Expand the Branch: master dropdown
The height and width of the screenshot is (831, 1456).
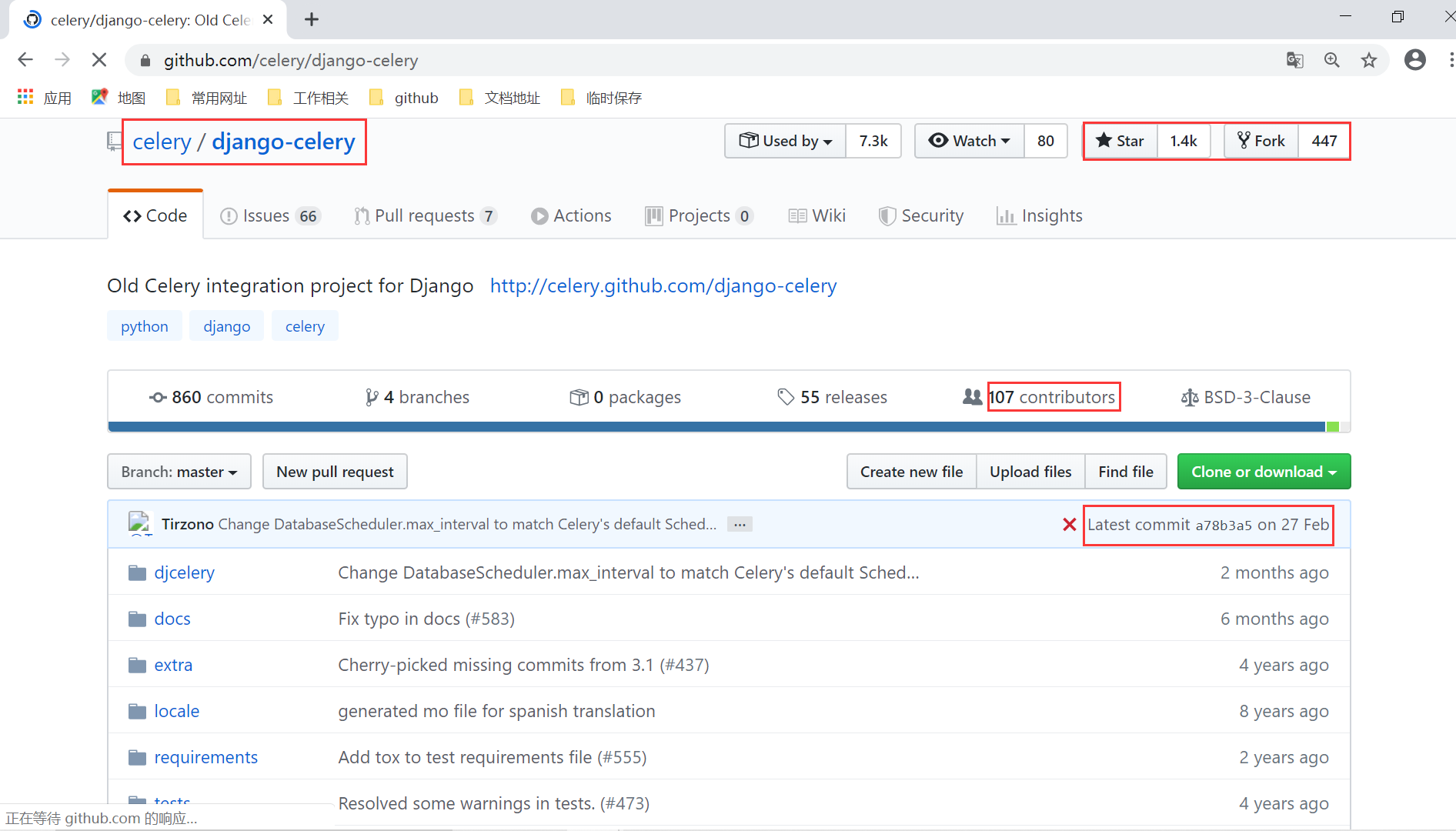[x=179, y=472]
